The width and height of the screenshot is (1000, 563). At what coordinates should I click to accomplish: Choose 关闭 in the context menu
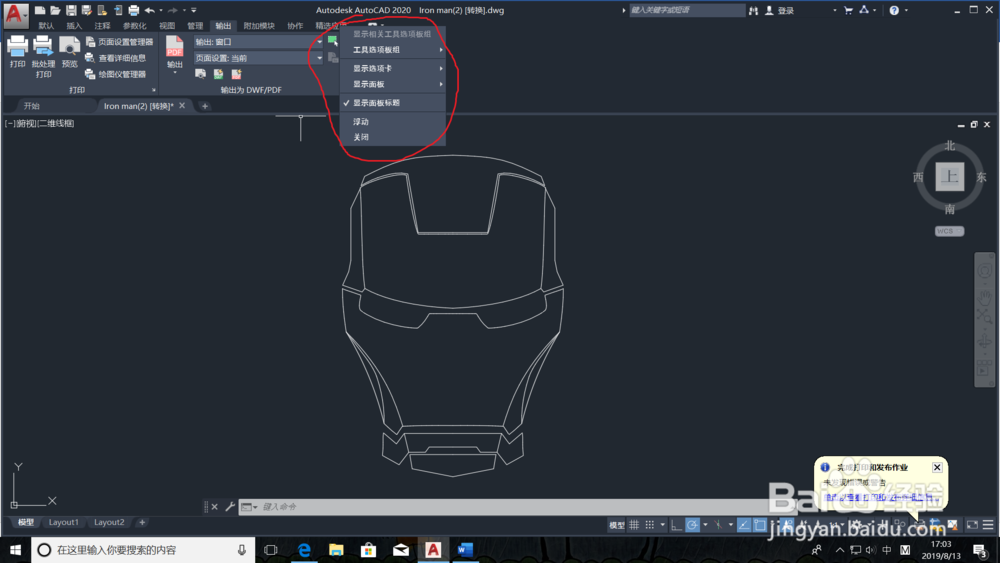pos(393,137)
